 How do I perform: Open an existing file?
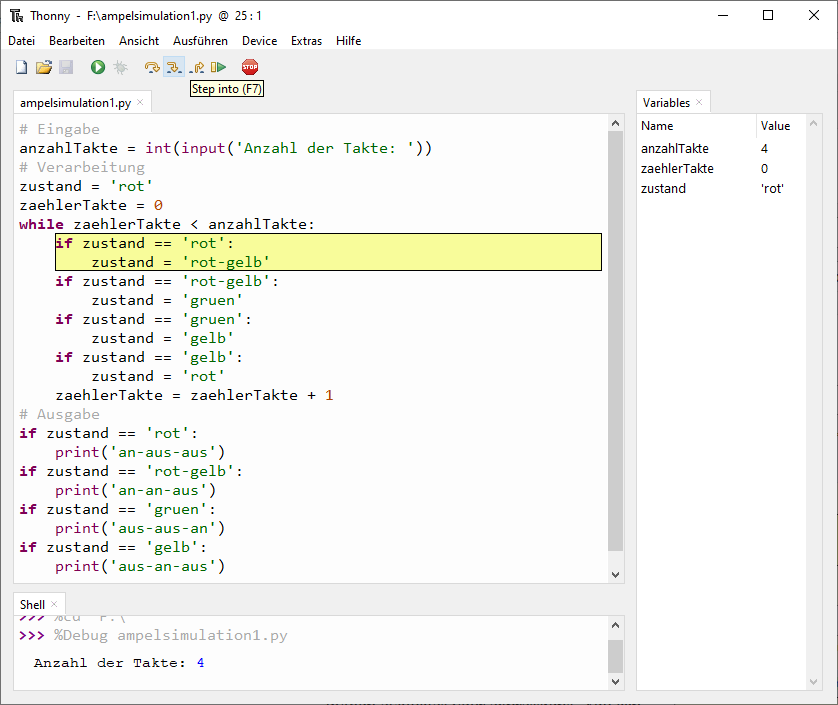[44, 66]
